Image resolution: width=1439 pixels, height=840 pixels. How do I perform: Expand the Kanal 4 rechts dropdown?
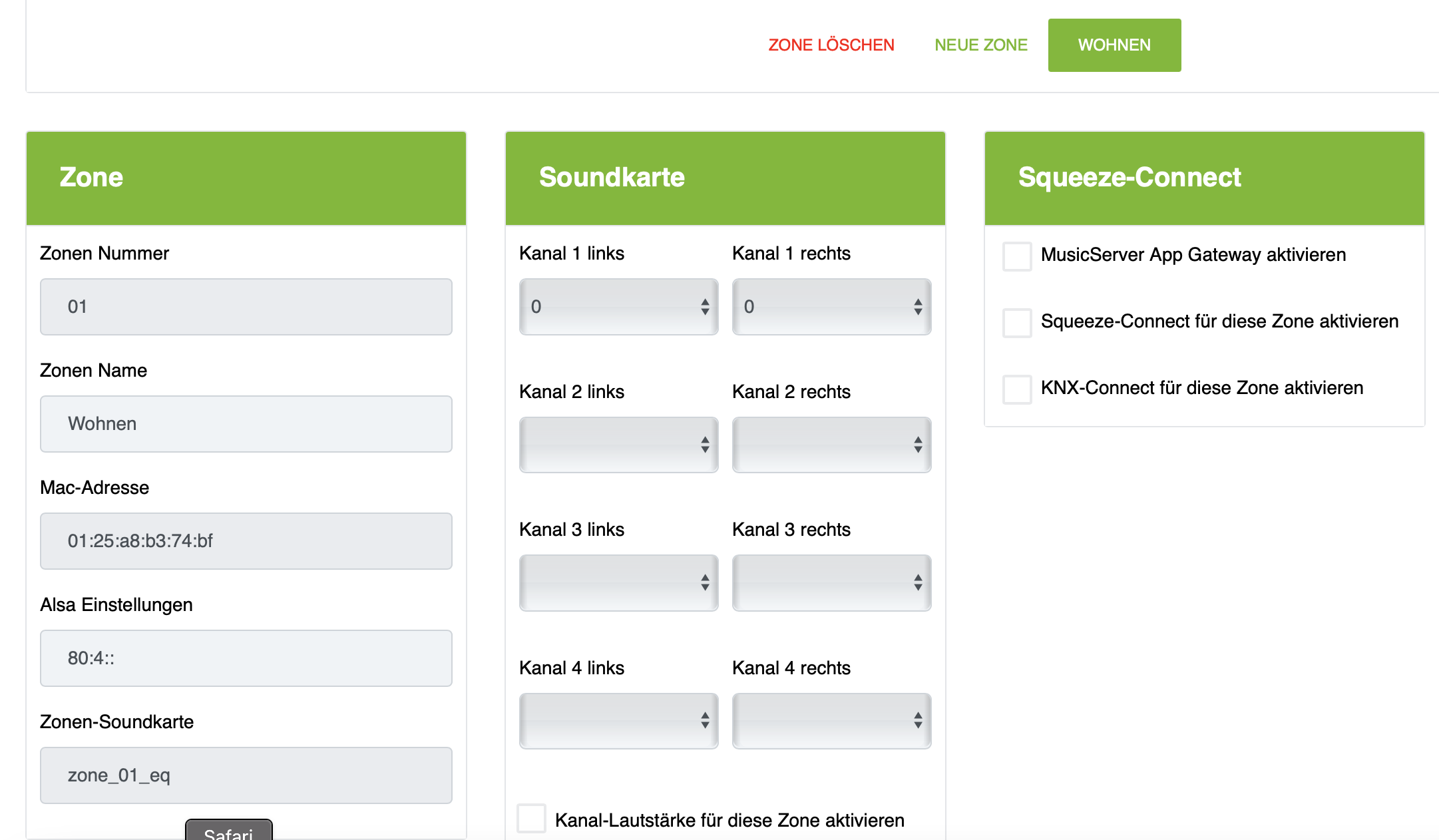tap(831, 721)
